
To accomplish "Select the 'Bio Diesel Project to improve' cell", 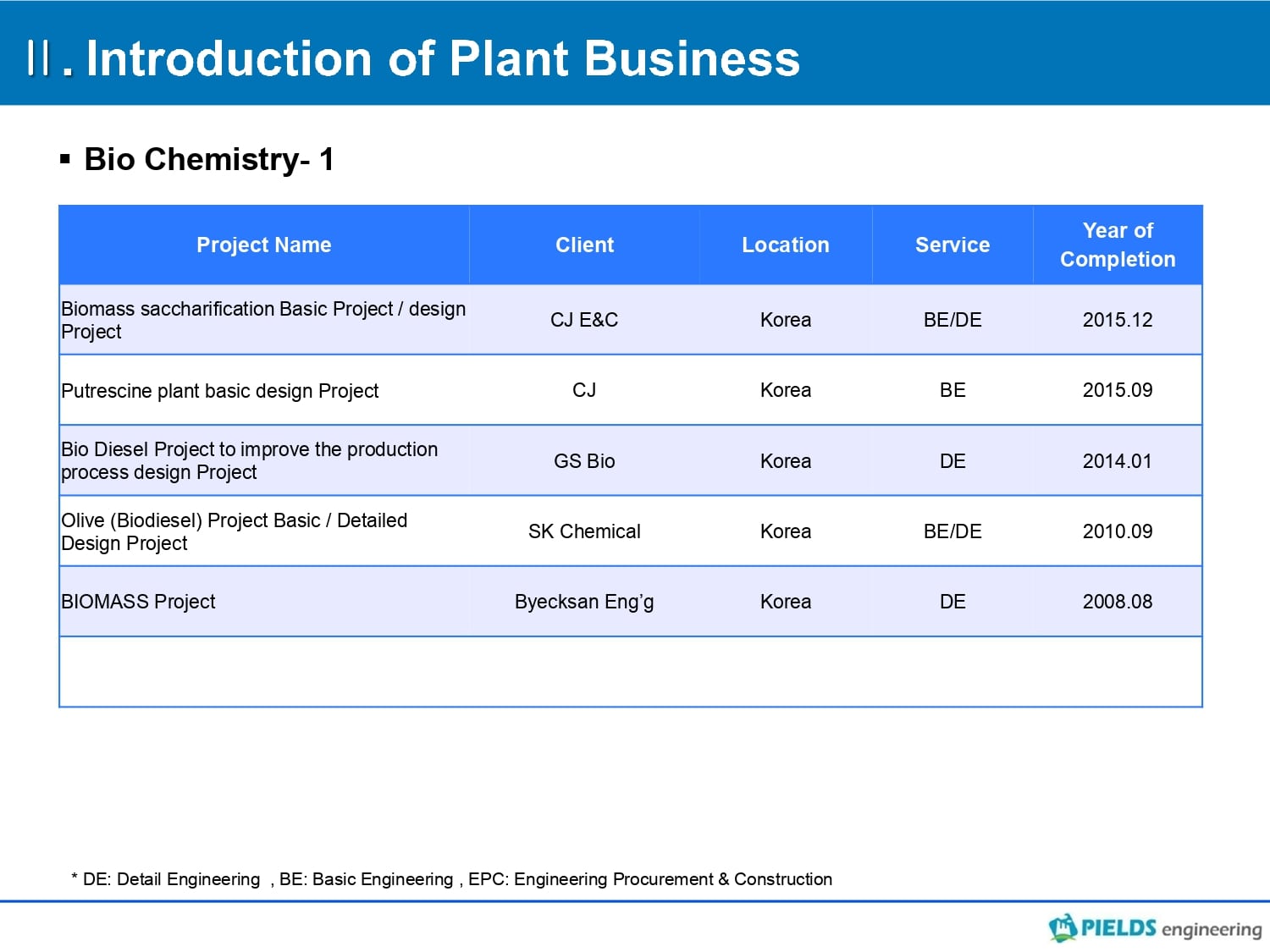I will tap(264, 460).
